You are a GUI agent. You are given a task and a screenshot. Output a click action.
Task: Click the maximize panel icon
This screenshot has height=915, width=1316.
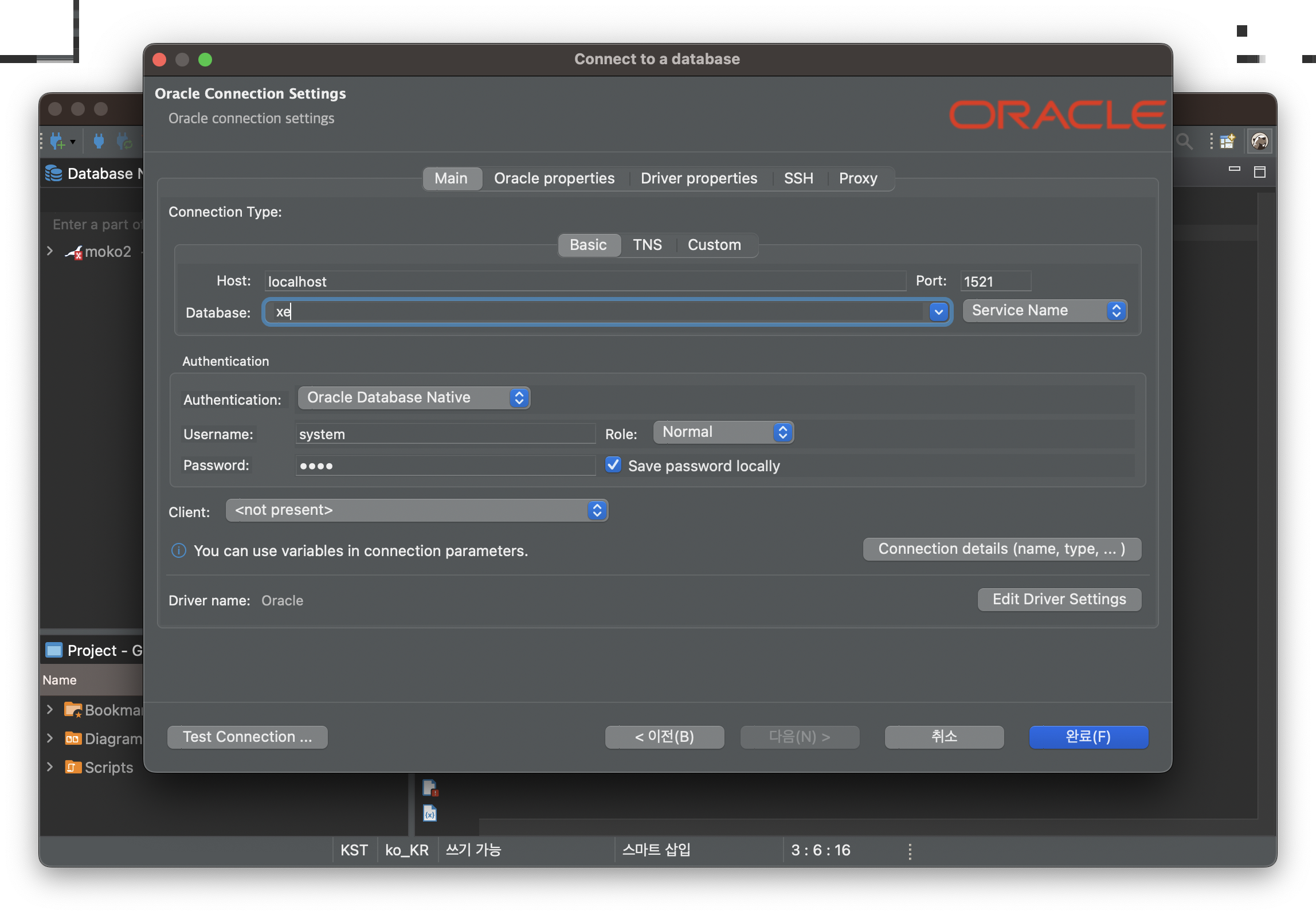[1259, 172]
